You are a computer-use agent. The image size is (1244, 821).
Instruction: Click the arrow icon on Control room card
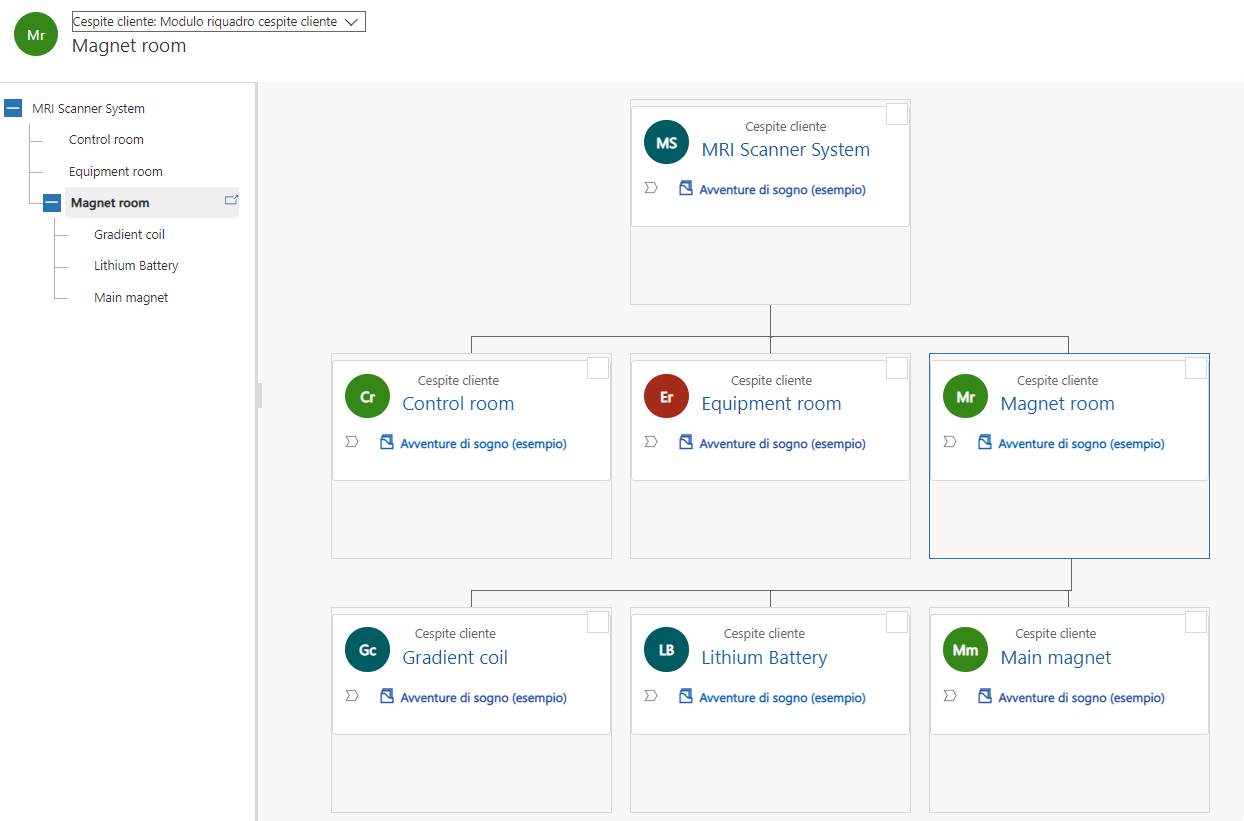352,442
